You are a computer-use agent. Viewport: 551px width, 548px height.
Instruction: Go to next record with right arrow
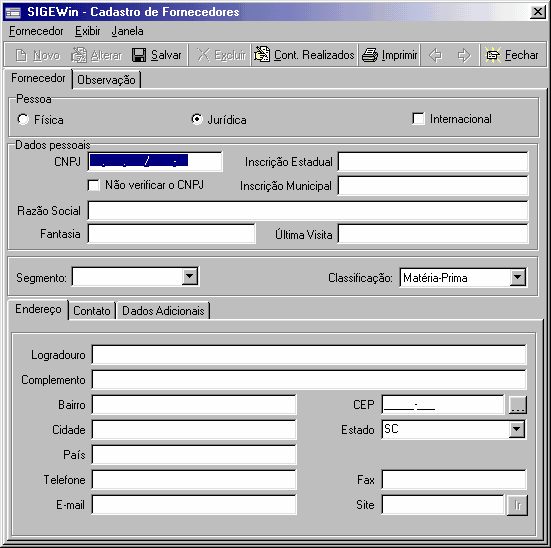[x=464, y=55]
